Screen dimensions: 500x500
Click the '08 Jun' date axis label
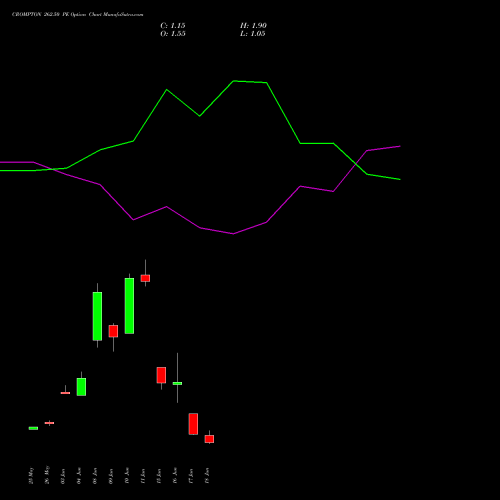[x=95, y=476]
